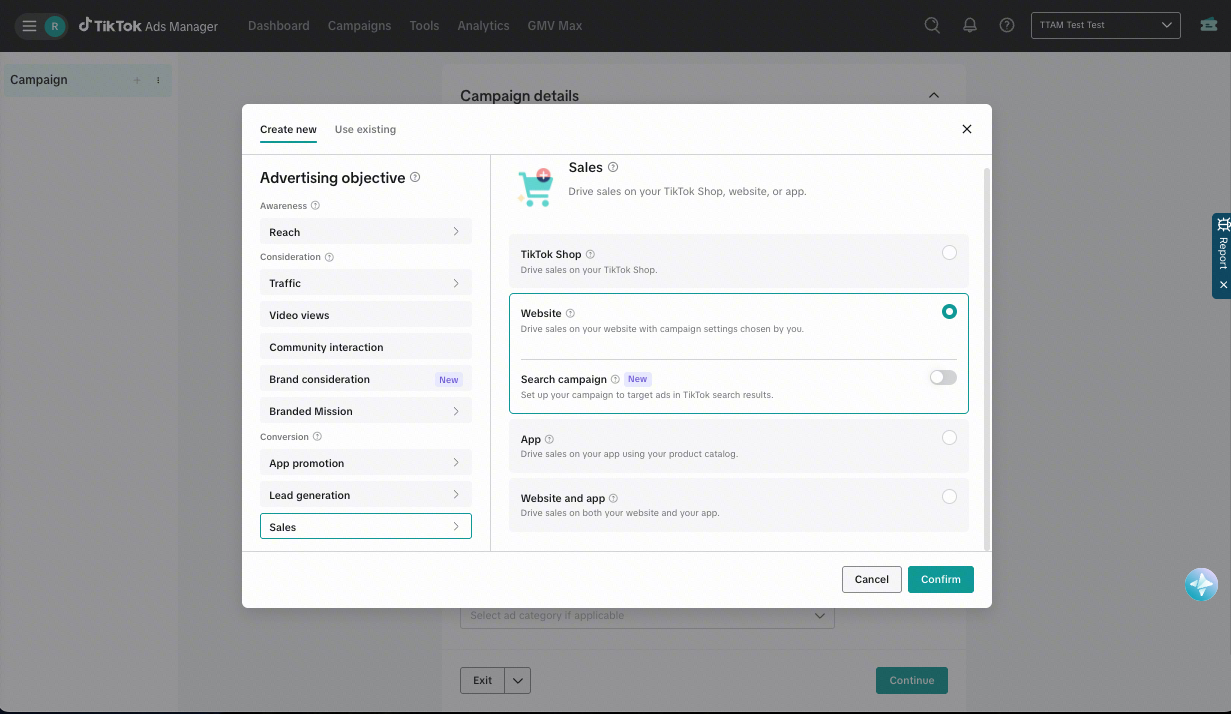Screen dimensions: 1231x714
Task: Add new campaign with plus icon
Action: (137, 80)
